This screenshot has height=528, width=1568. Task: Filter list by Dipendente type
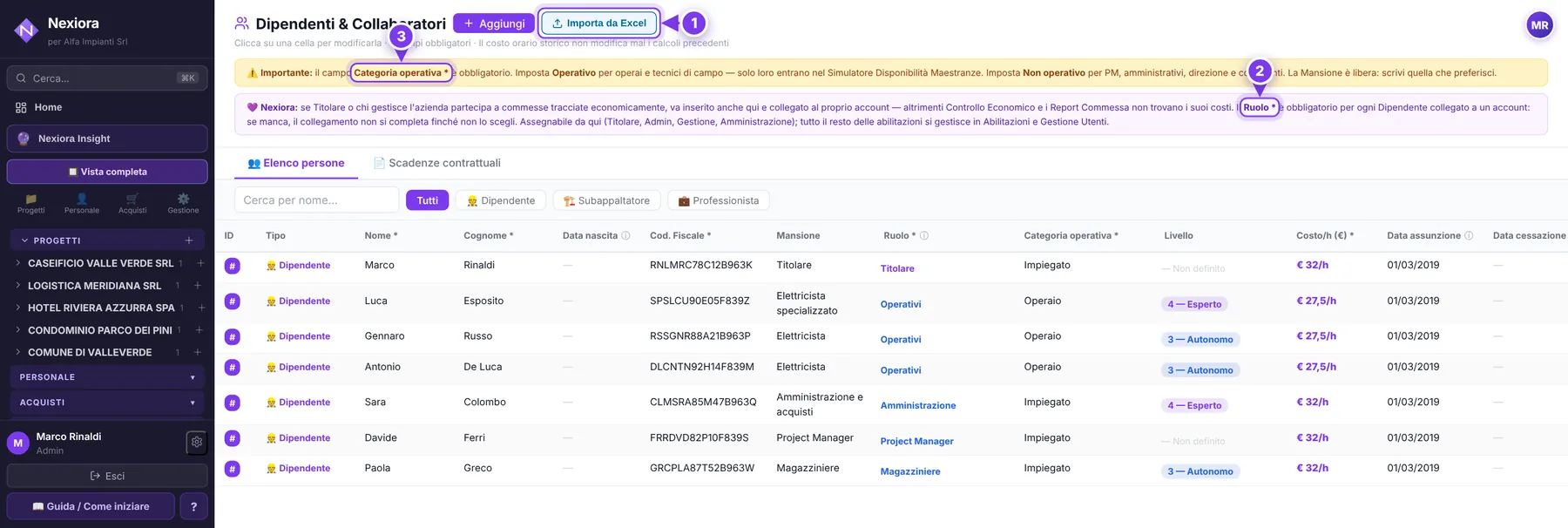coord(501,200)
